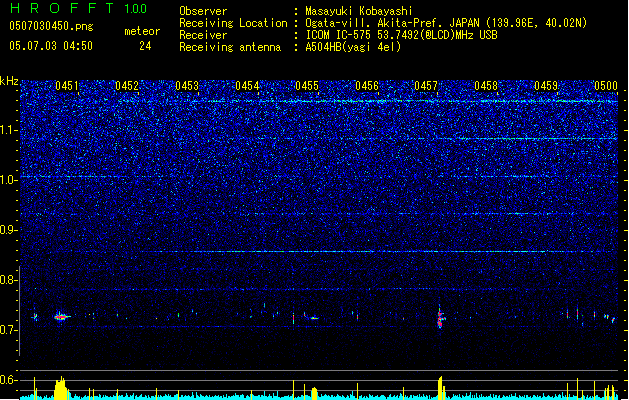Click the strong meteor echo near 0457

pos(440,317)
